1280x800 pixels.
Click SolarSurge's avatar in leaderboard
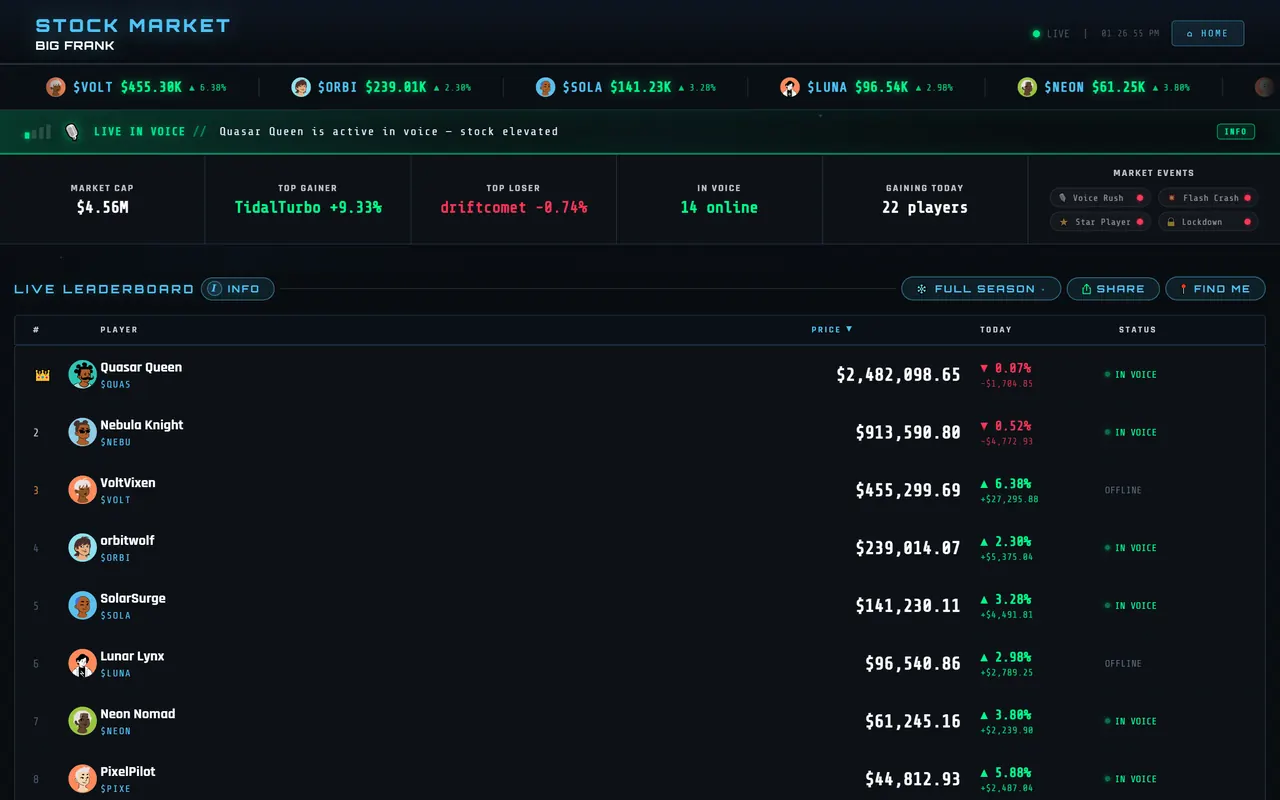click(x=82, y=605)
